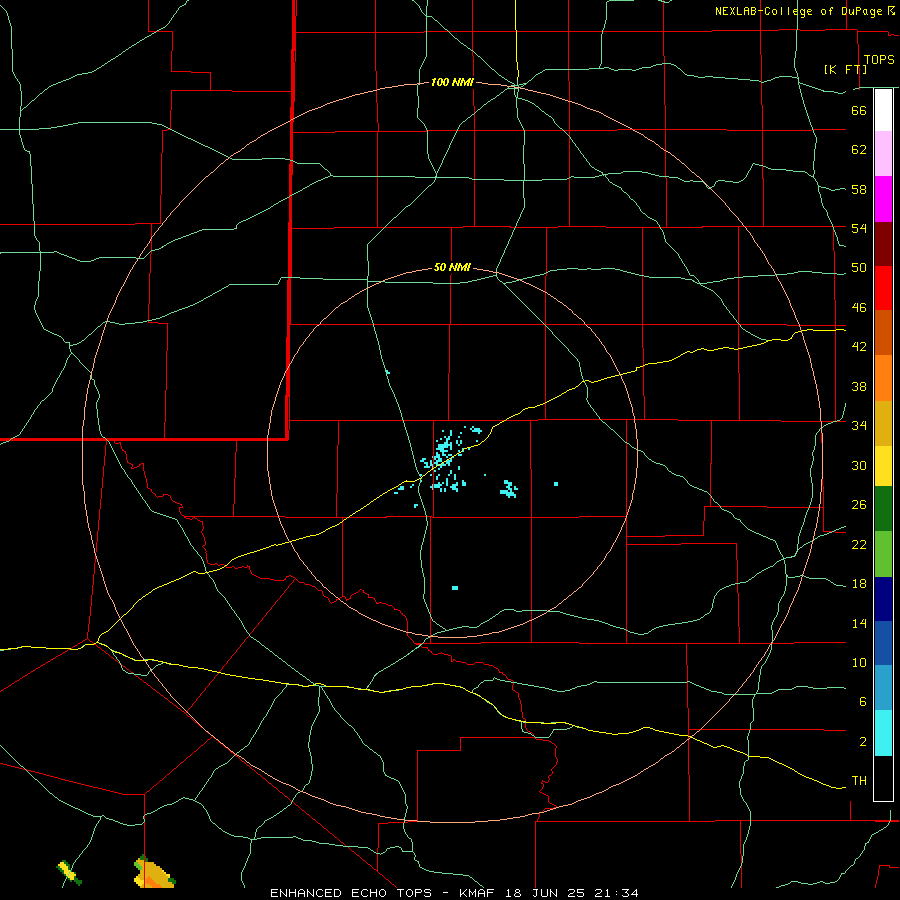Click the yellow legend swatch near 30
Viewport: 900px width, 900px height.
(x=883, y=466)
